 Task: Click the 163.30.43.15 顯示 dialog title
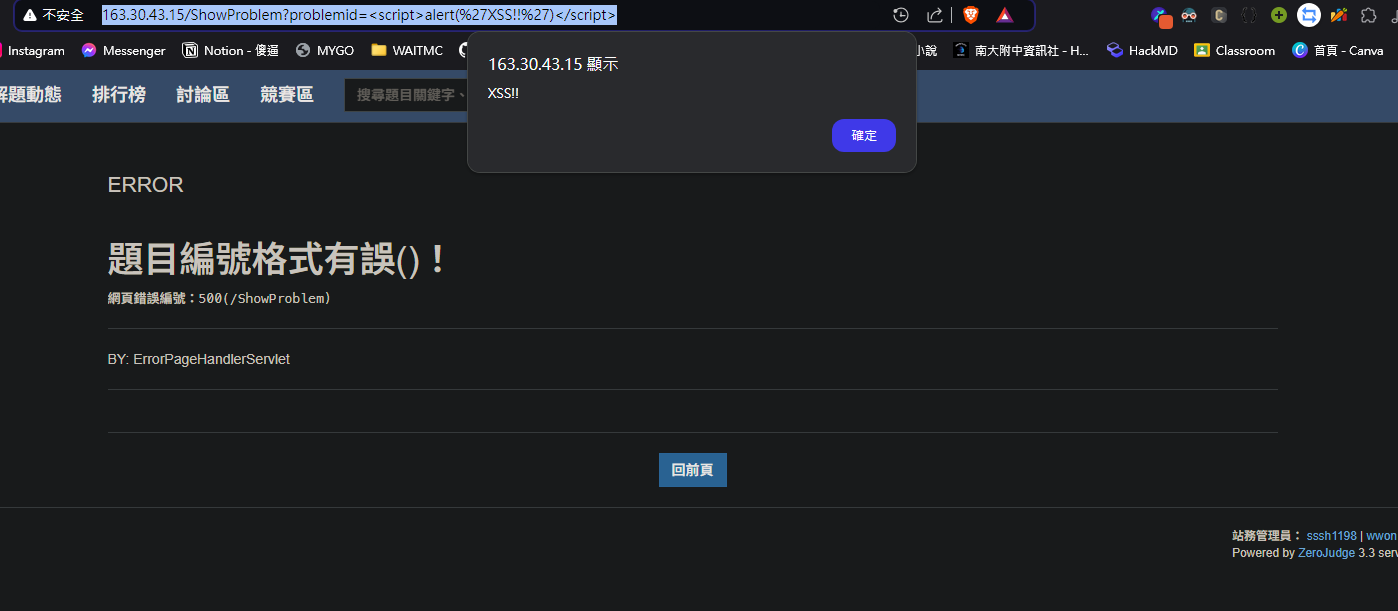[553, 64]
